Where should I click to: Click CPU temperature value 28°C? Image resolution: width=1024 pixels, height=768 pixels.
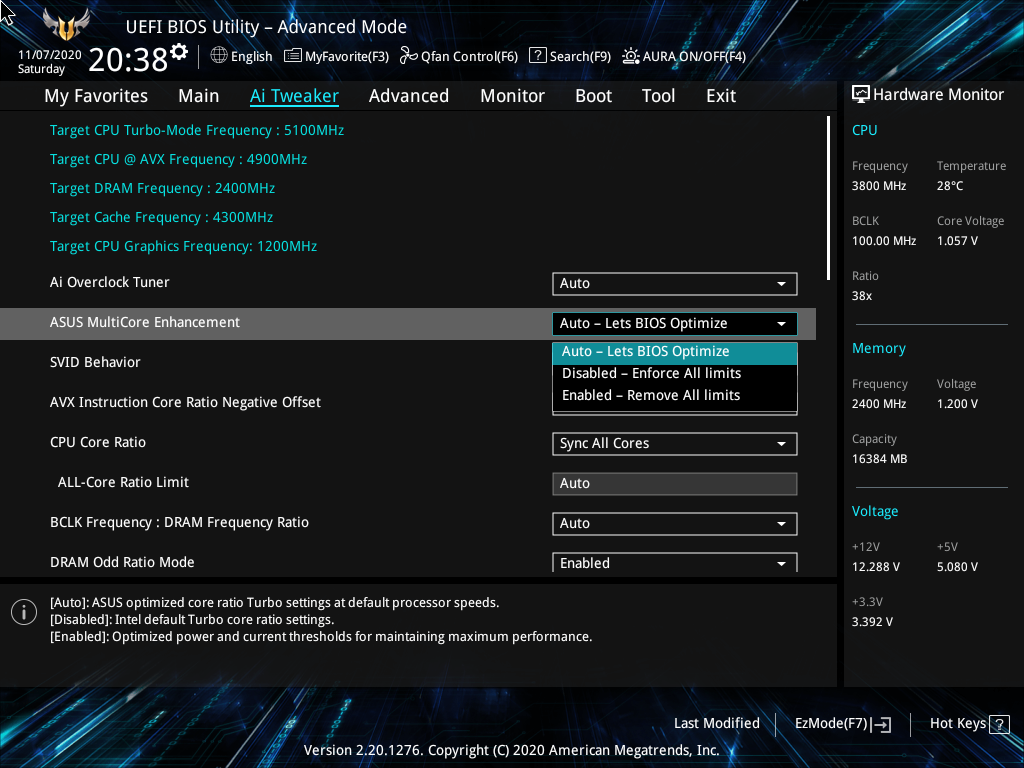pos(950,185)
